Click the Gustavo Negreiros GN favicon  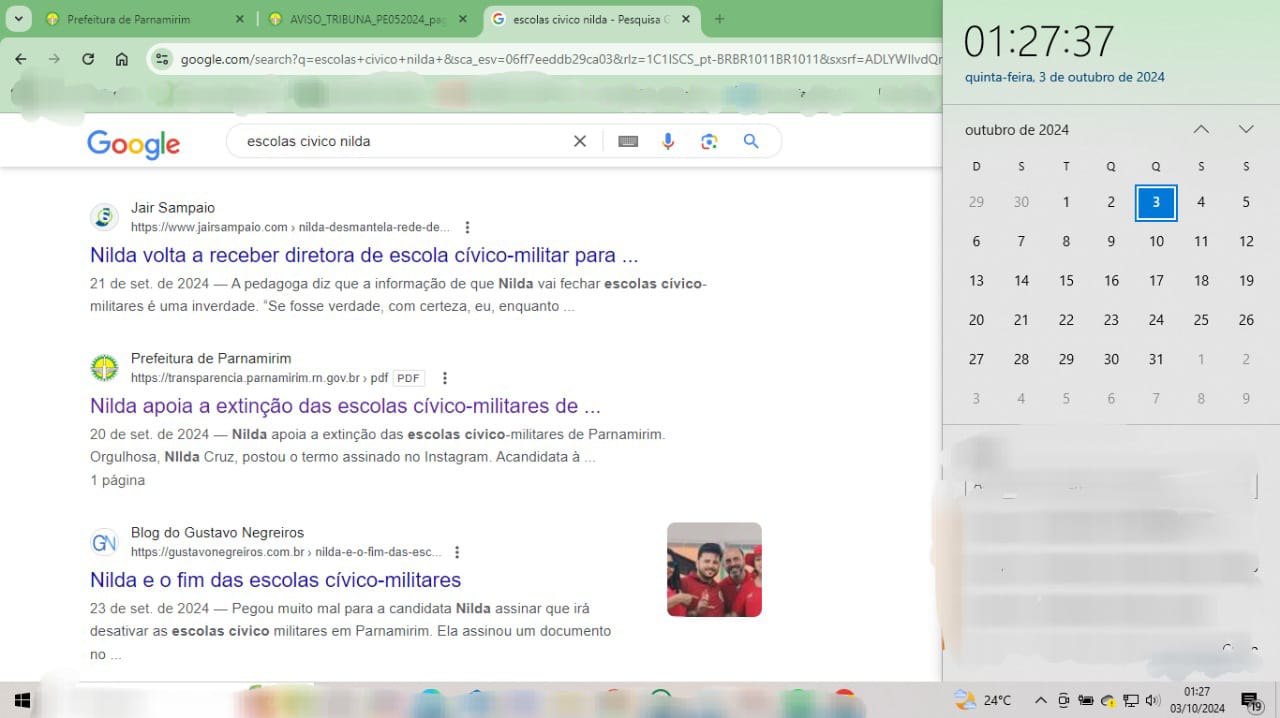point(104,542)
